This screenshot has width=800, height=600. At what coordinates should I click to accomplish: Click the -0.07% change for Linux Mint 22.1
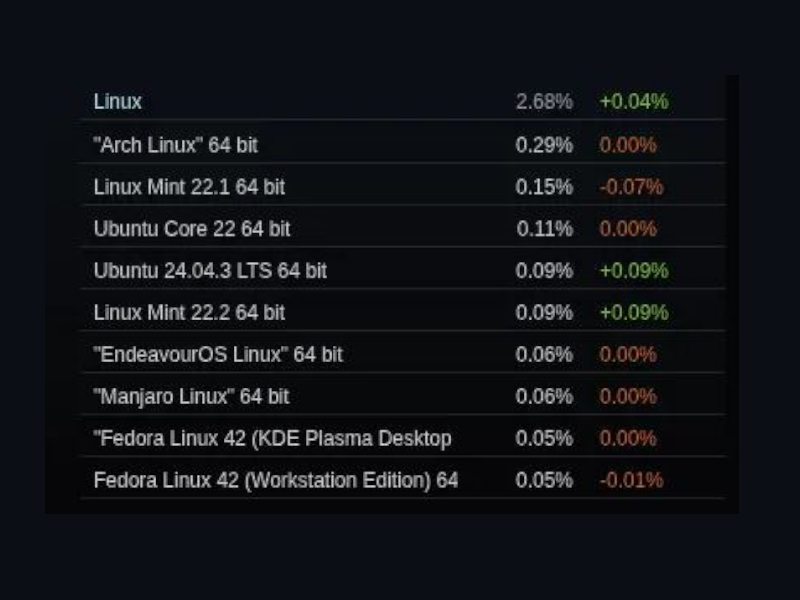(x=631, y=187)
